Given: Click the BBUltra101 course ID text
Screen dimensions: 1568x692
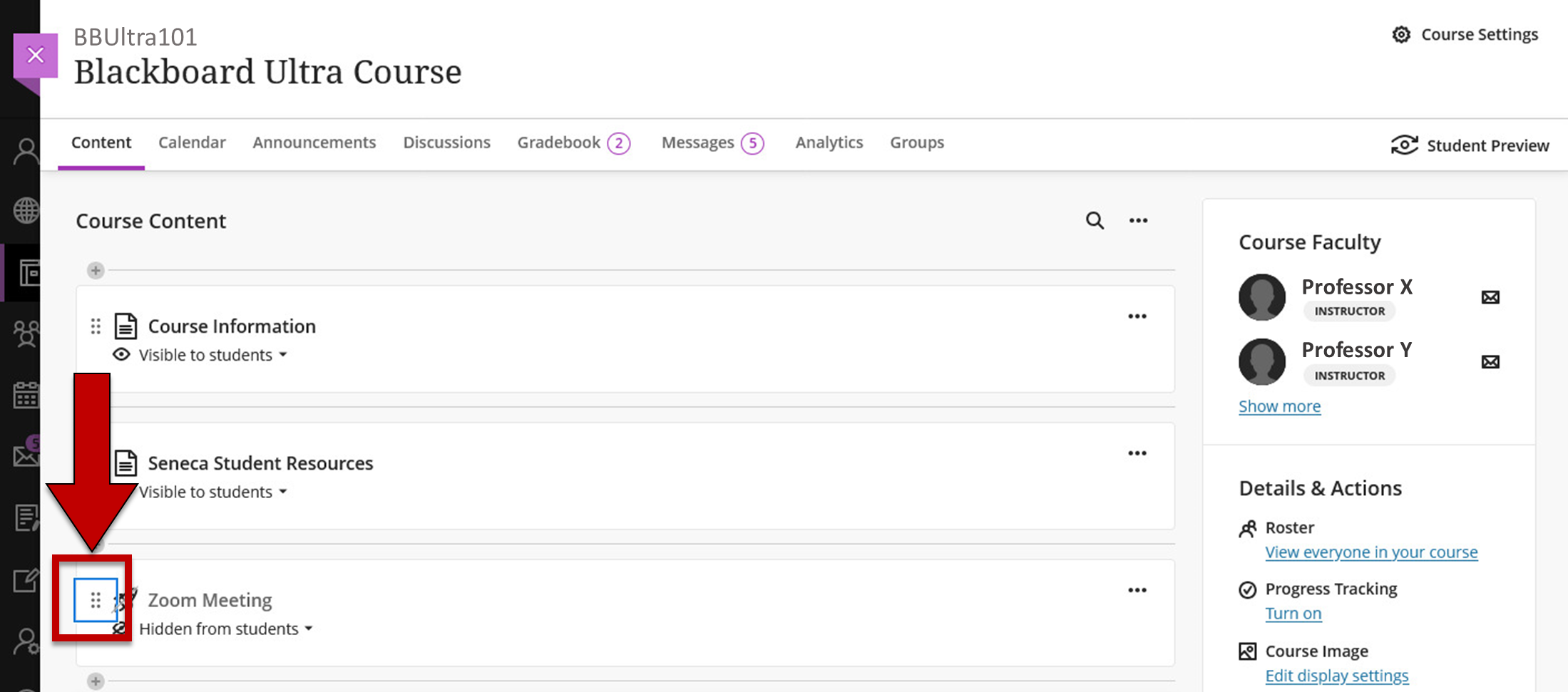Looking at the screenshot, I should 135,37.
